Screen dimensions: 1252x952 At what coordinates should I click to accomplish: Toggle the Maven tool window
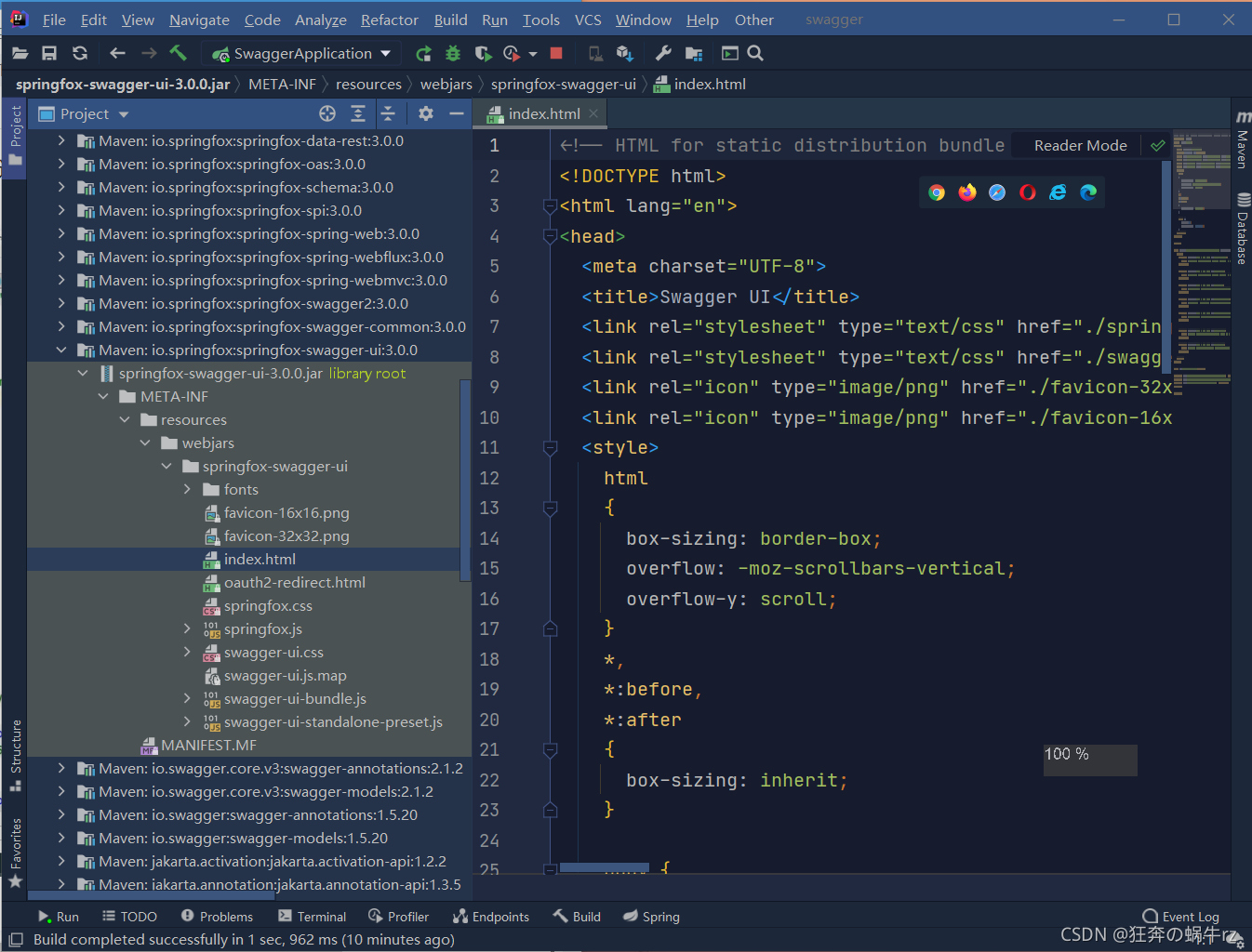(x=1242, y=139)
